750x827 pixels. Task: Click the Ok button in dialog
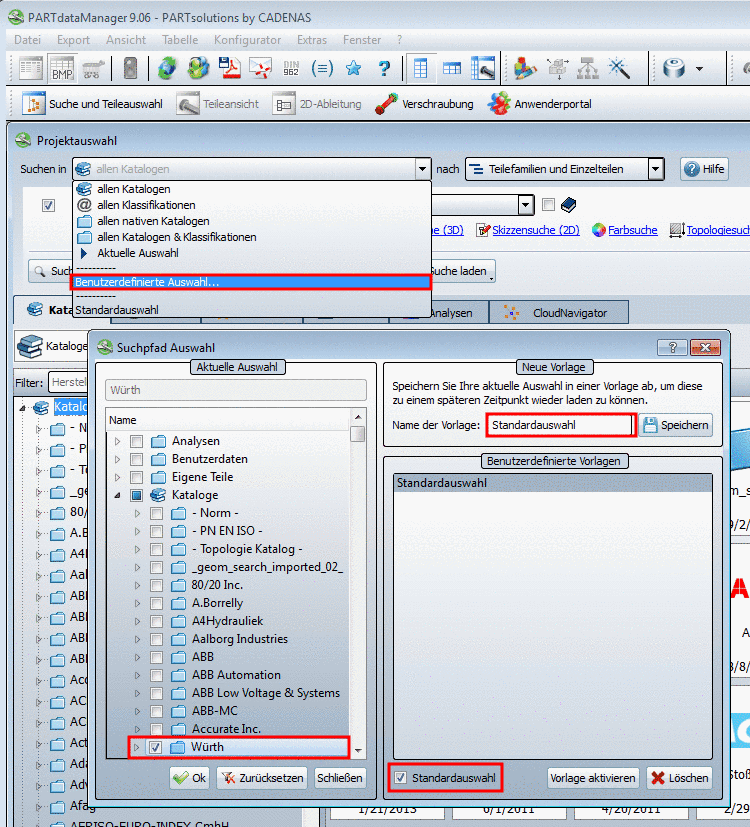(190, 778)
